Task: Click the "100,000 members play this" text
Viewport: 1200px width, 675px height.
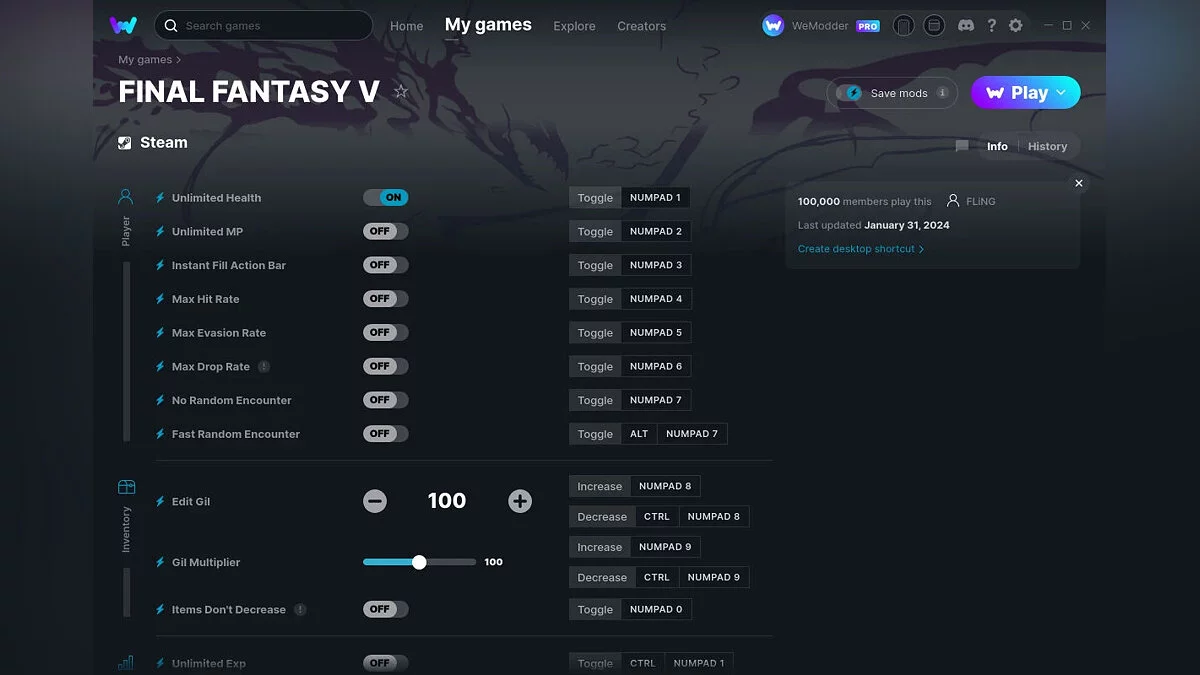Action: click(x=864, y=202)
